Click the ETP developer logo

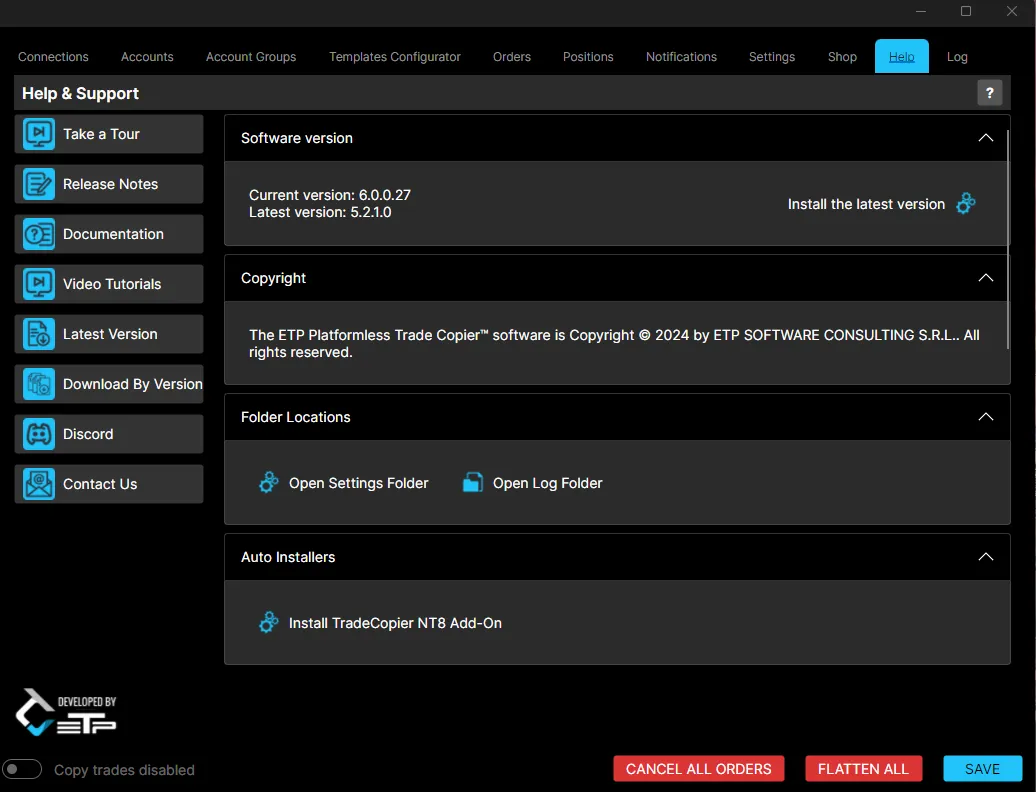(66, 713)
